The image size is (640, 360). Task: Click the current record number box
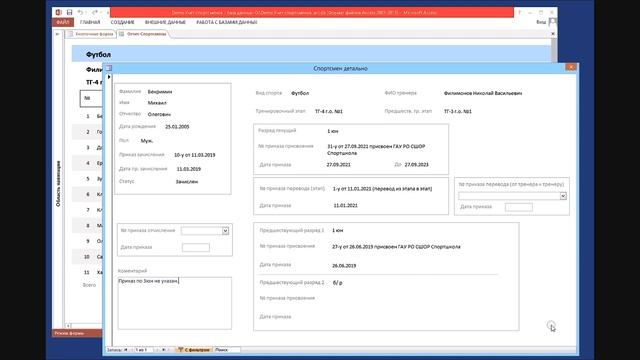(143, 350)
